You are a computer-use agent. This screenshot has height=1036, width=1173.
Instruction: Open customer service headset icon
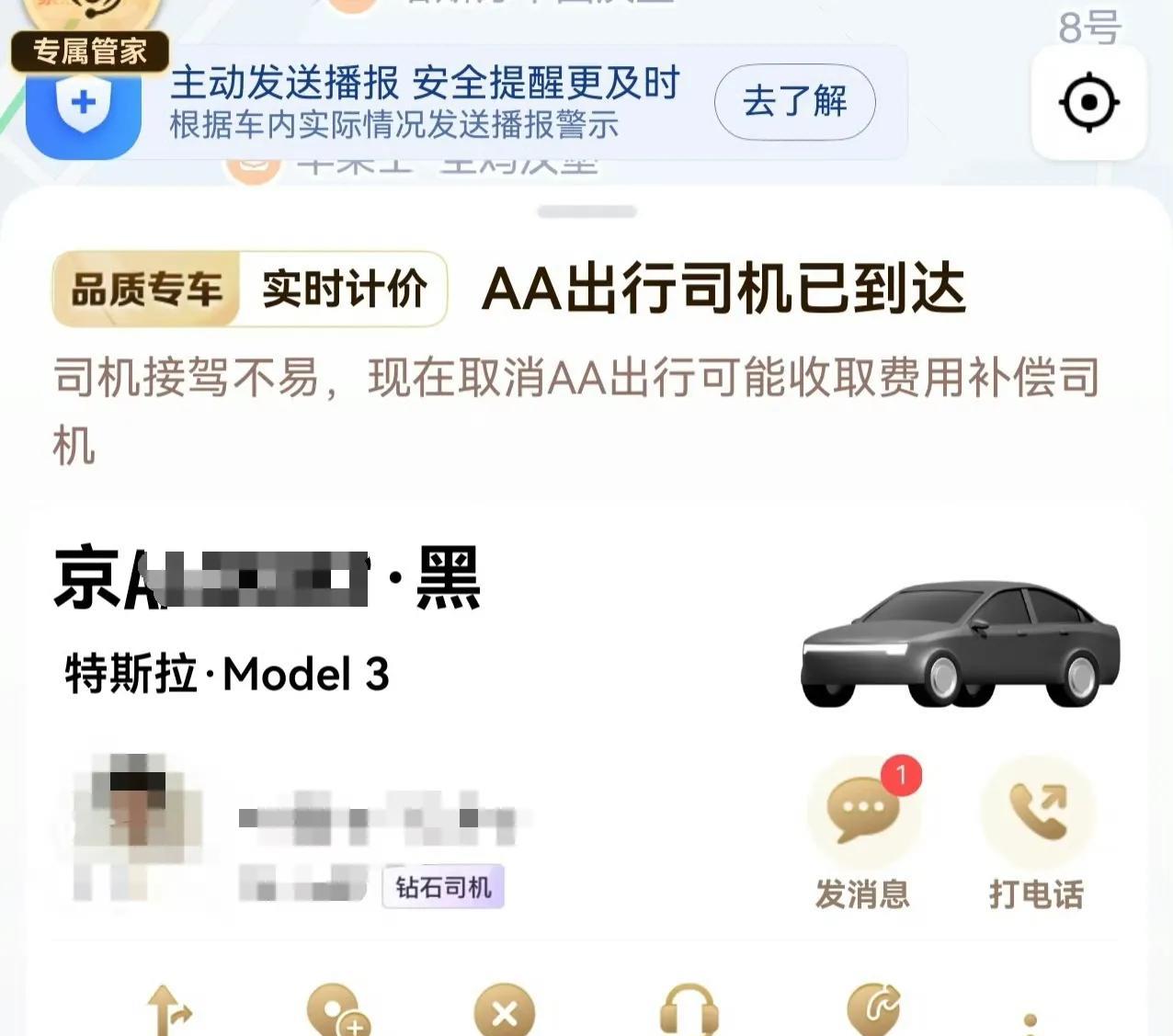pyautogui.click(x=689, y=1010)
